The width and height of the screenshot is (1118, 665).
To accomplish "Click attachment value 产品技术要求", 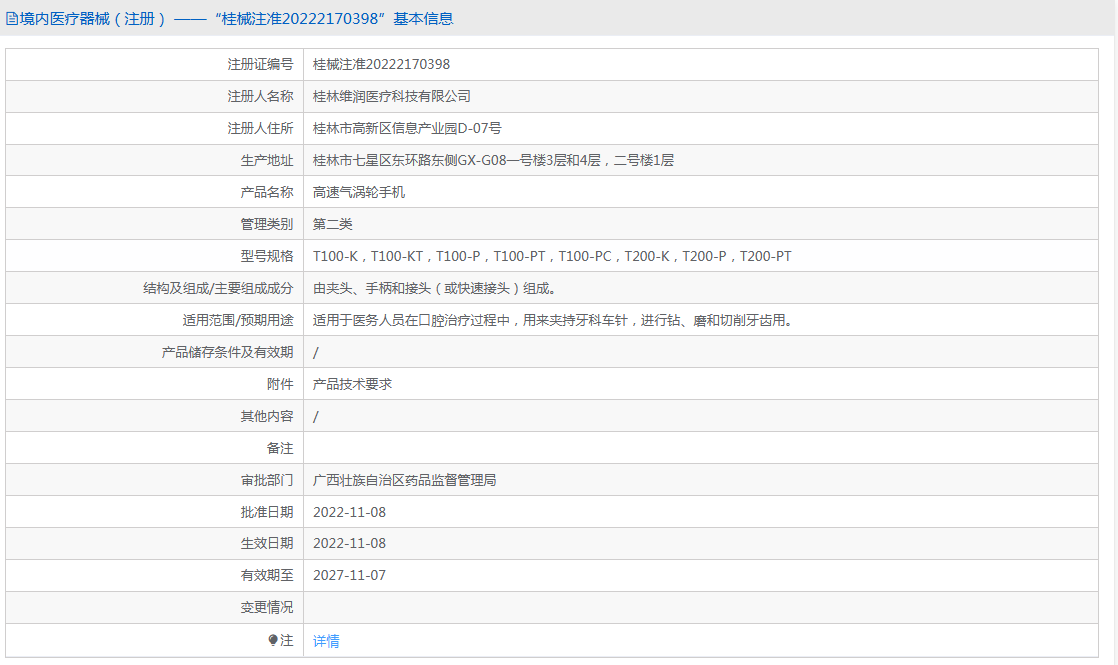I will pyautogui.click(x=352, y=384).
